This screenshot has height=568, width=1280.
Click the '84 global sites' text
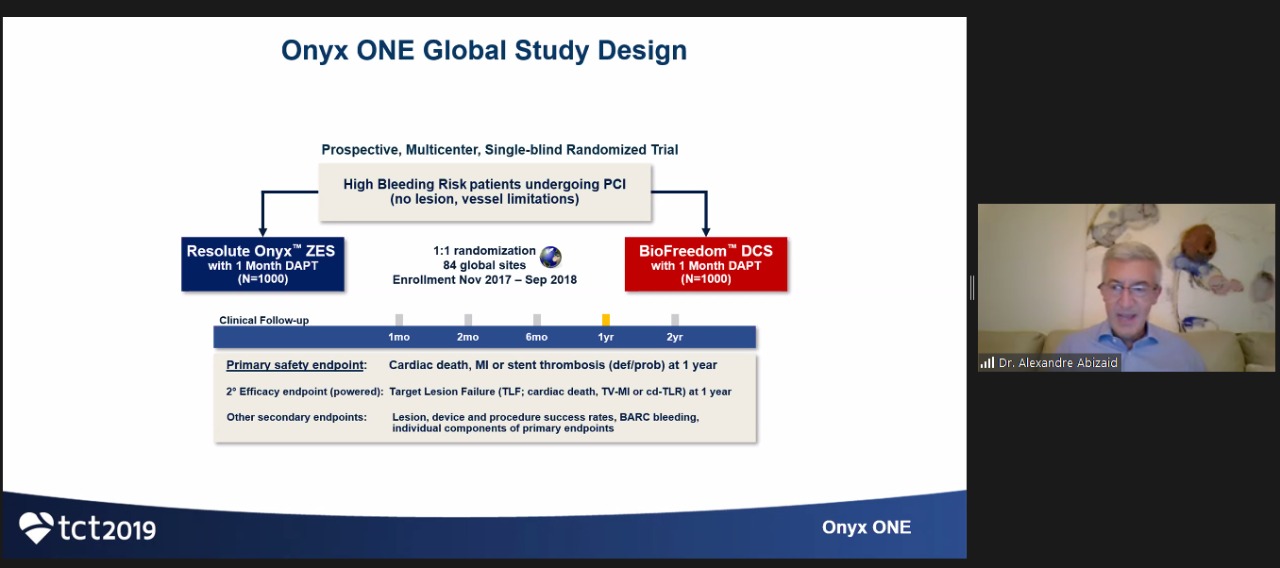pos(485,266)
